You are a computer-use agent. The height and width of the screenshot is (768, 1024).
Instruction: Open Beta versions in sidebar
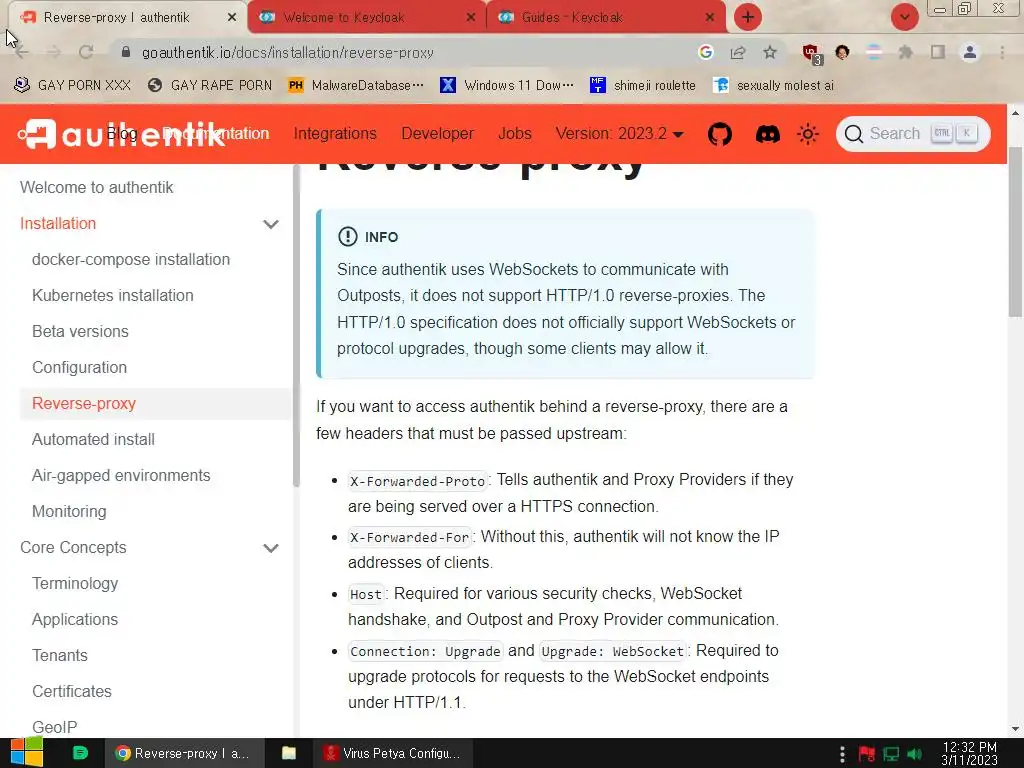[x=80, y=331]
